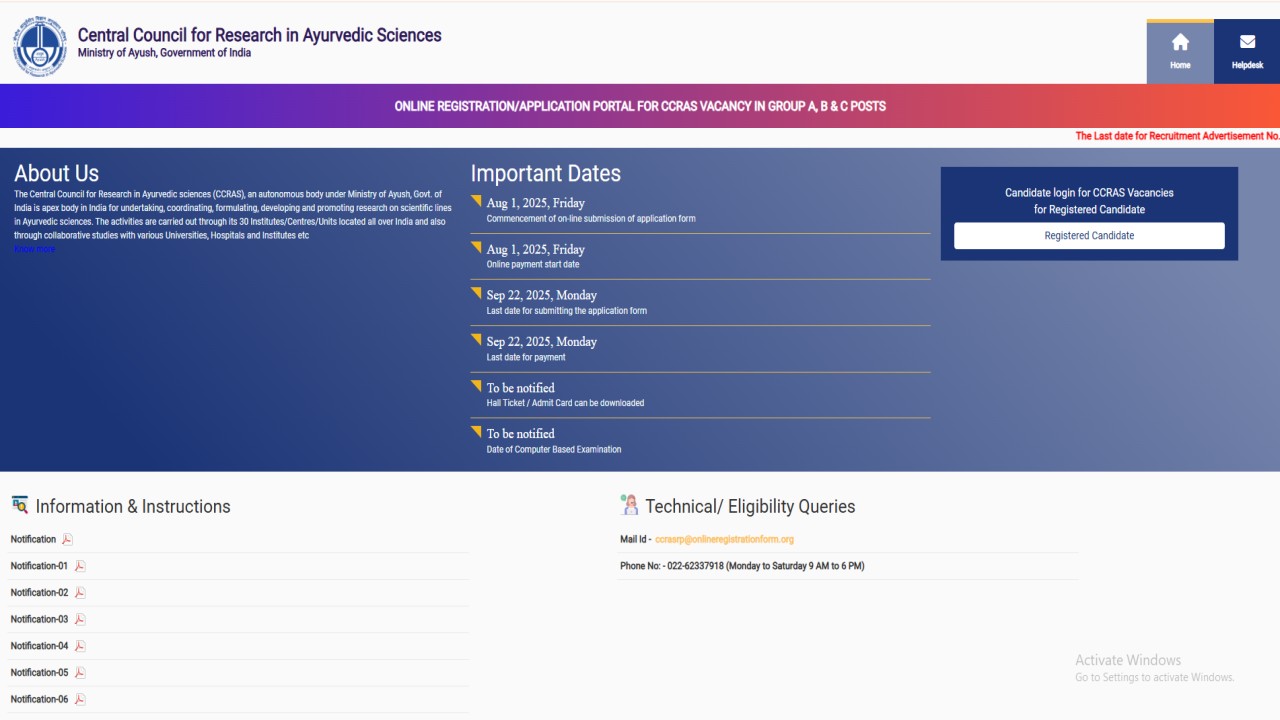Open the Notification PDF icon
Image resolution: width=1280 pixels, height=720 pixels.
coord(67,540)
